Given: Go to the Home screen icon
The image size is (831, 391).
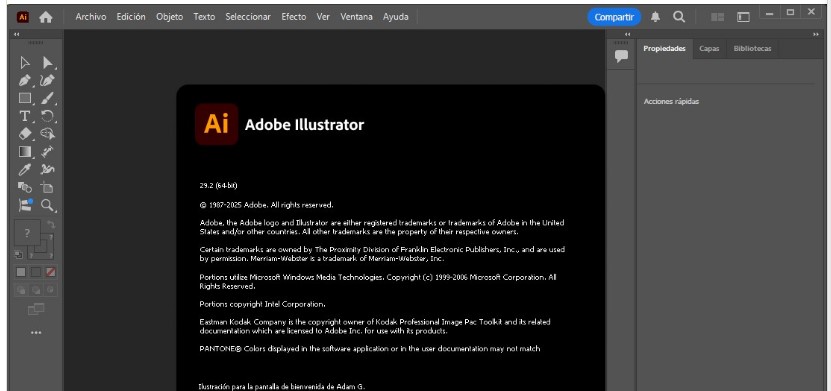Looking at the screenshot, I should click(x=46, y=17).
